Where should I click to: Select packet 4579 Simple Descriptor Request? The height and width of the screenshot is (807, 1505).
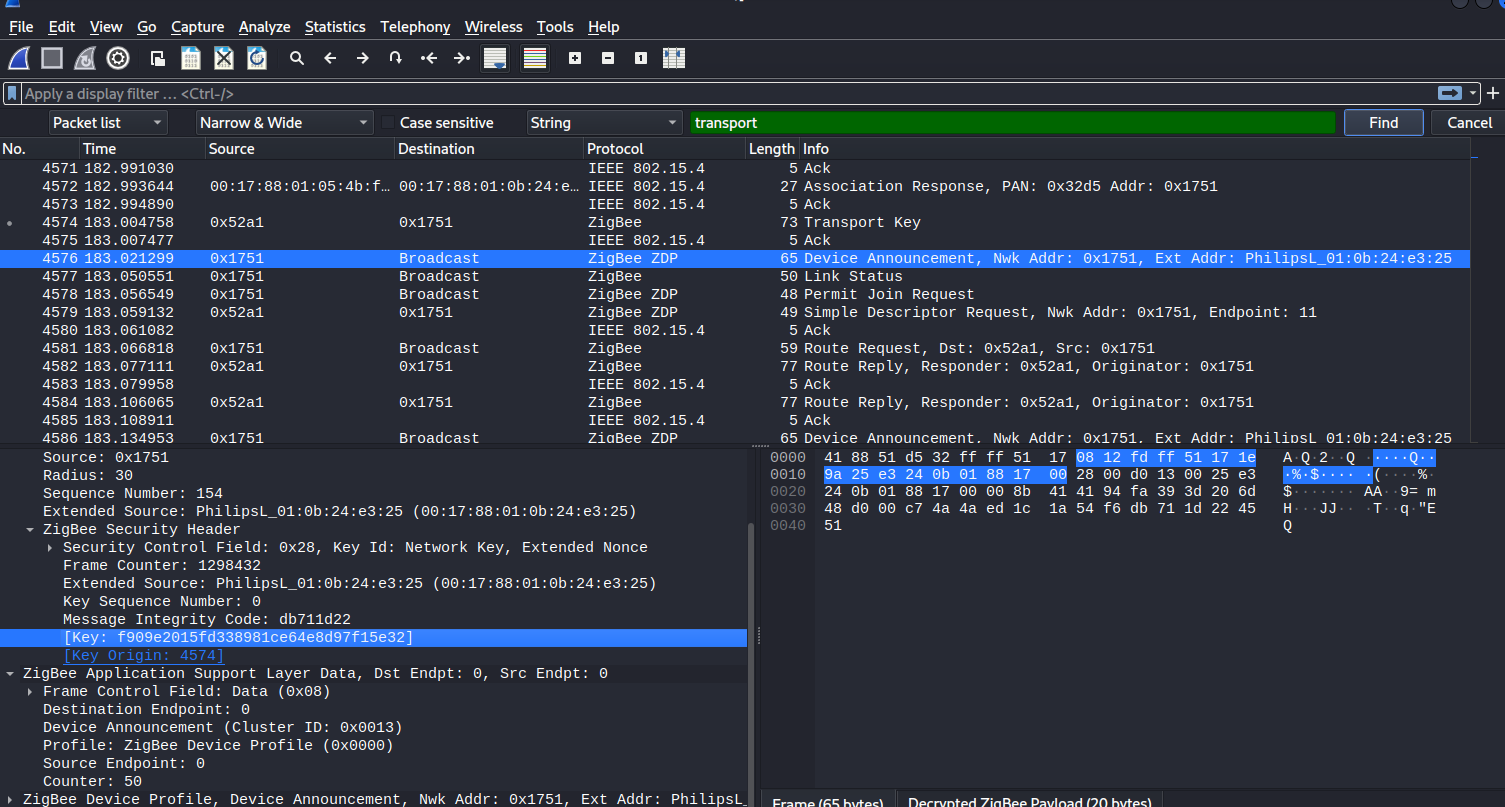[735, 312]
